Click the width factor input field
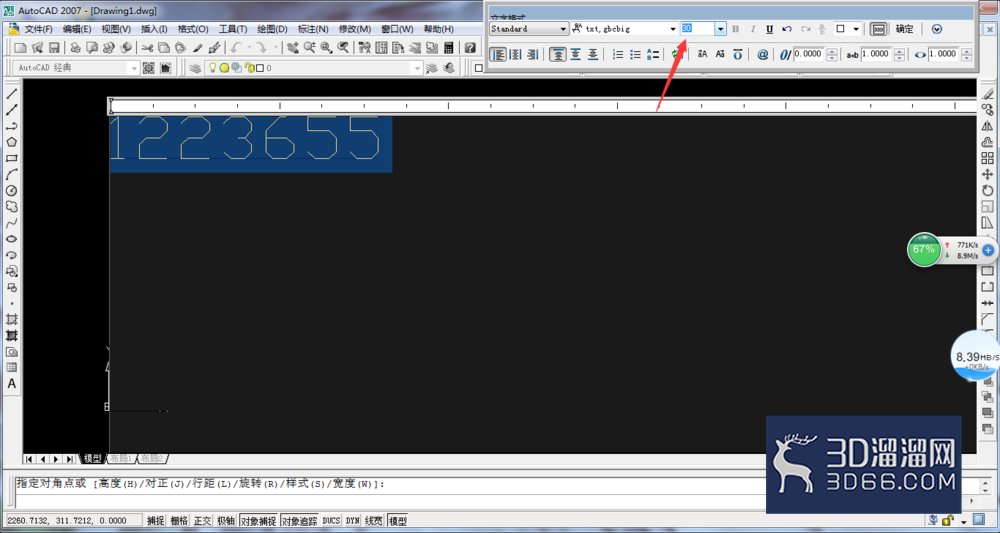The image size is (1000, 533). (x=943, y=55)
